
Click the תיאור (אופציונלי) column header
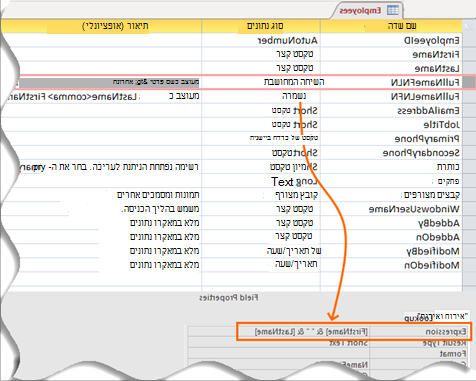pyautogui.click(x=102, y=26)
